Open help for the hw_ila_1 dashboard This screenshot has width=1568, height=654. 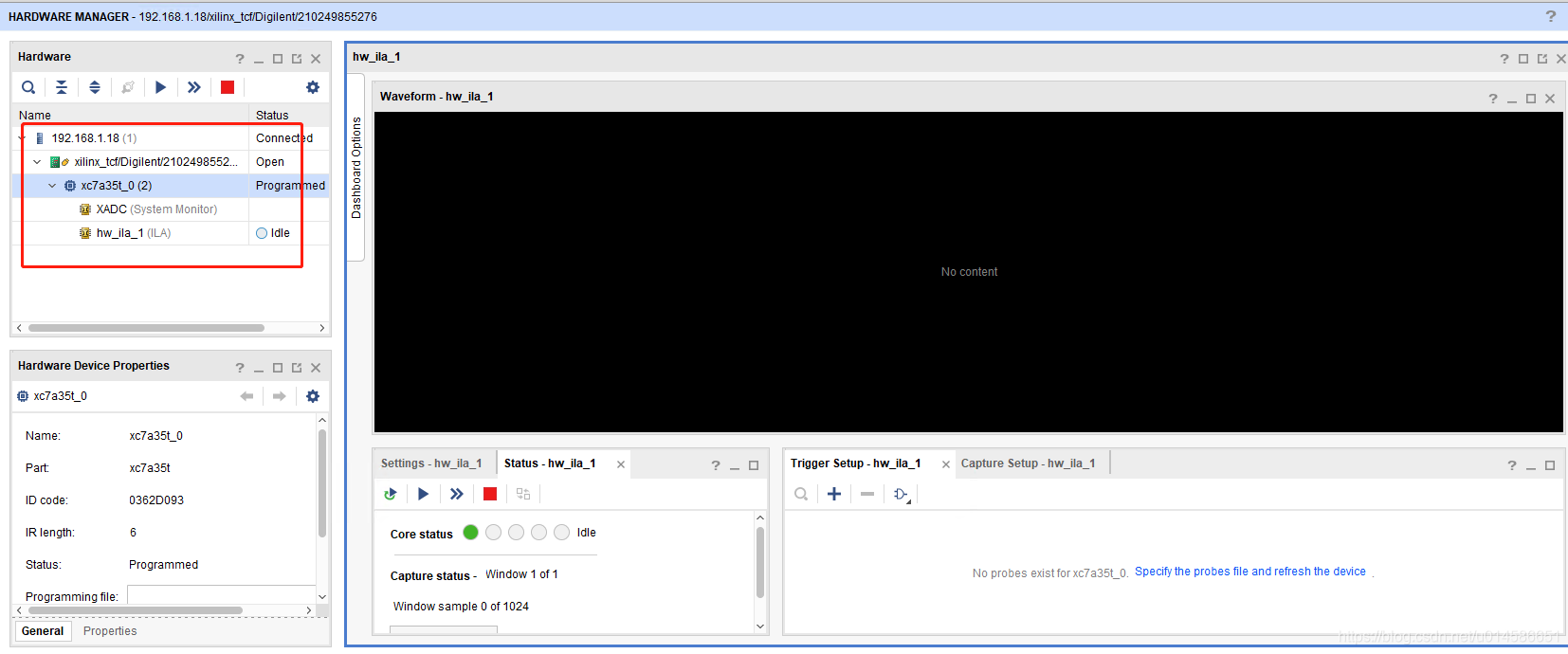(1504, 59)
